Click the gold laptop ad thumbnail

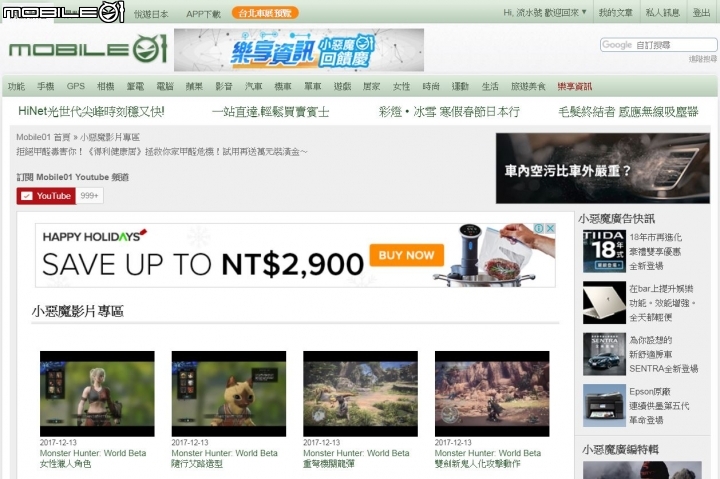604,303
